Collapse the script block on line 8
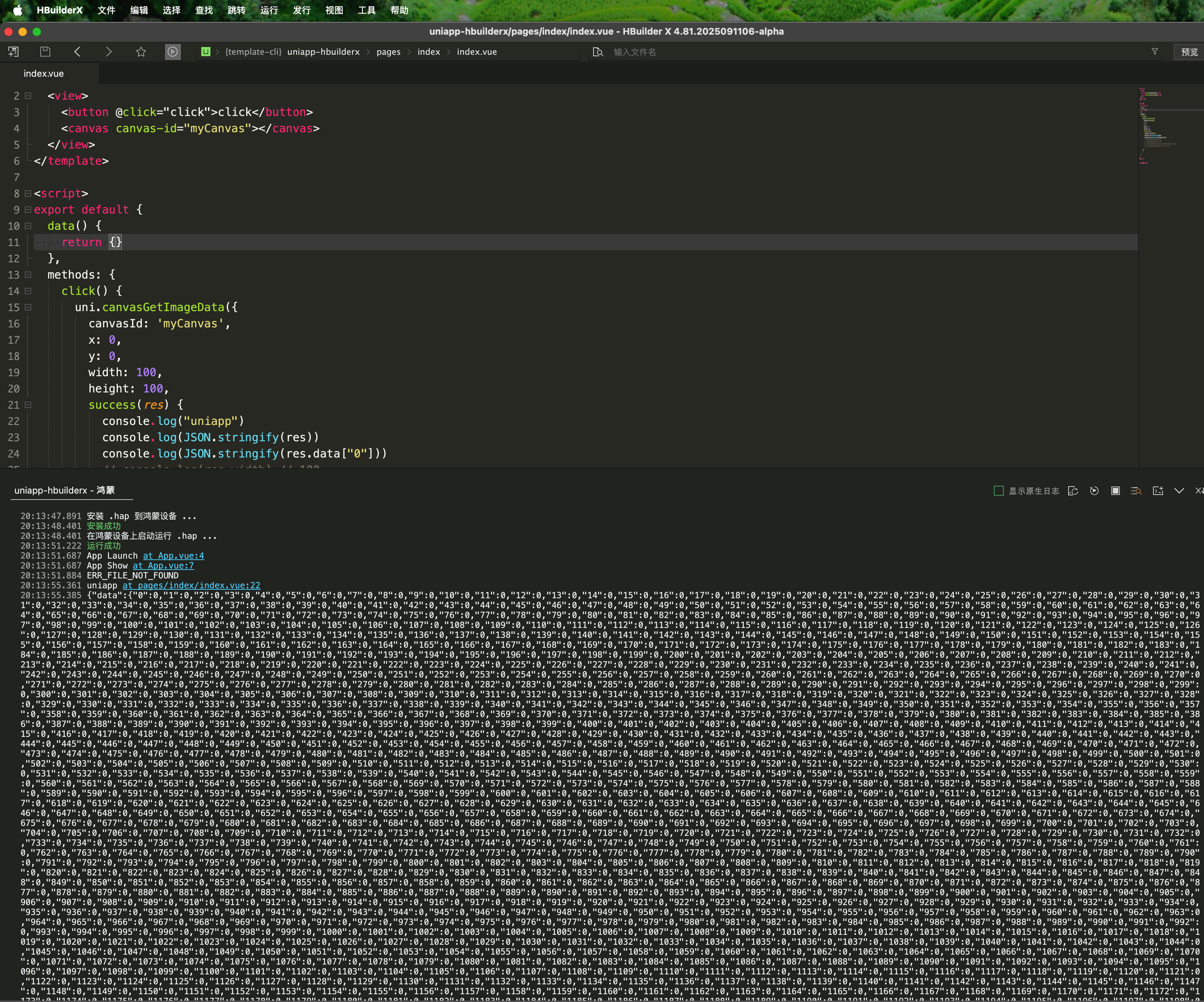Screen dimensions: 1204x1002 (x=28, y=193)
